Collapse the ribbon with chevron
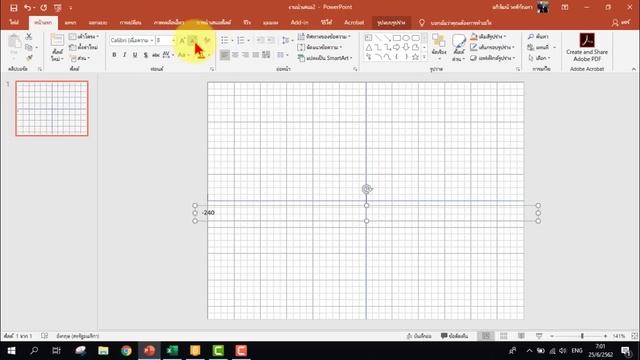 (x=633, y=69)
